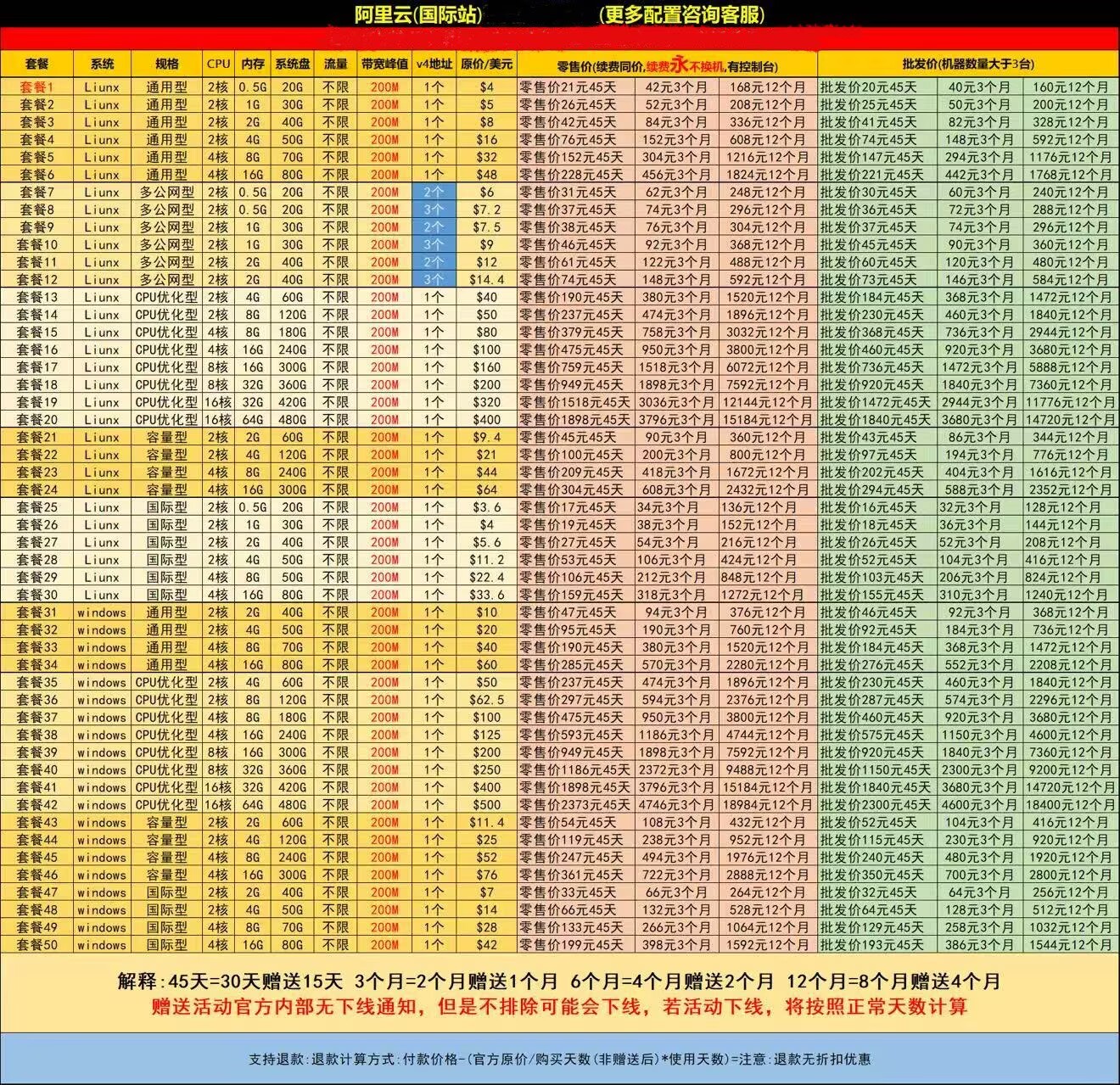Click the 18984元12个月 cell

[768, 805]
